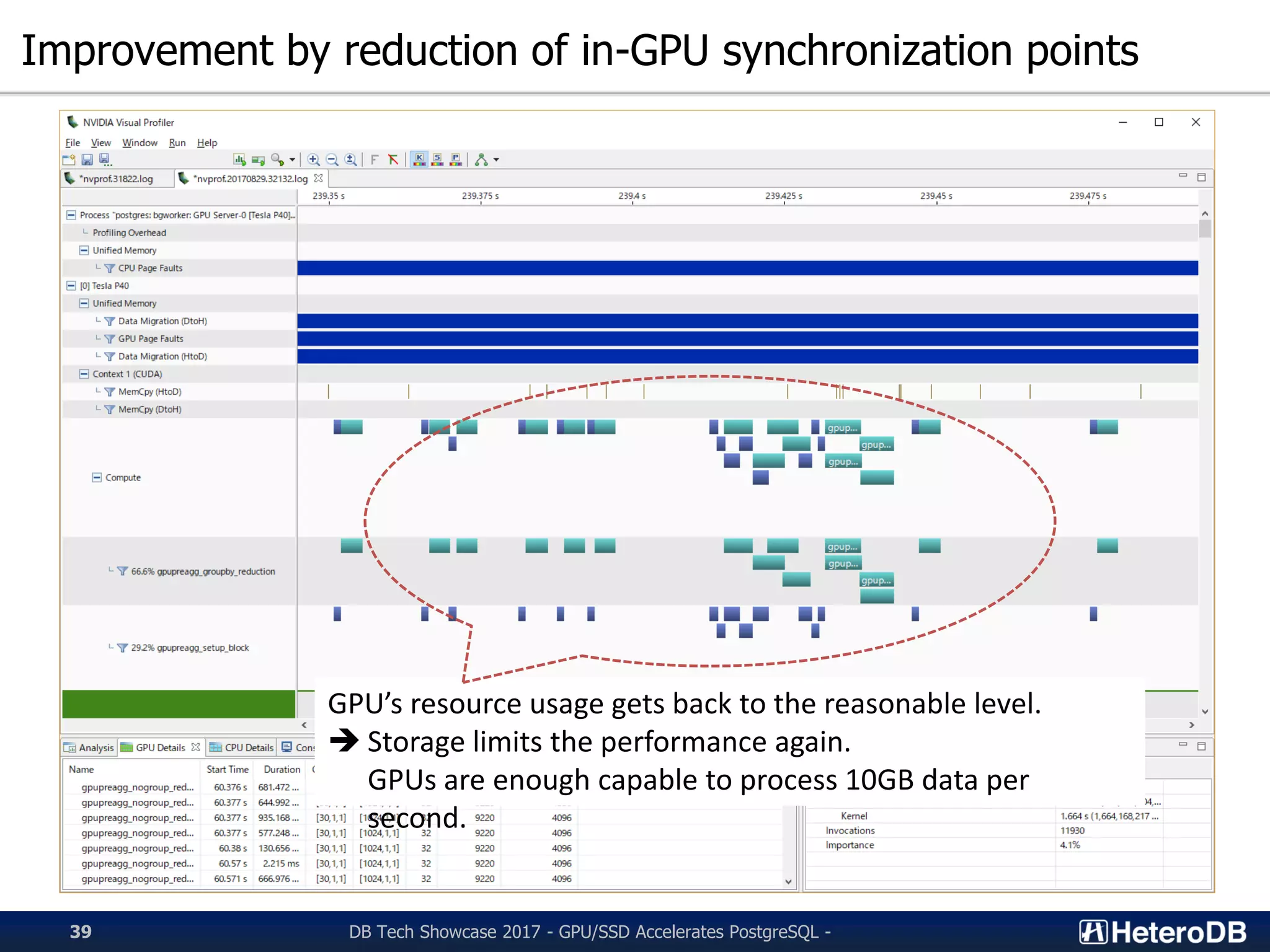
Task: Click the timeline scroll down arrow
Action: point(1205,712)
